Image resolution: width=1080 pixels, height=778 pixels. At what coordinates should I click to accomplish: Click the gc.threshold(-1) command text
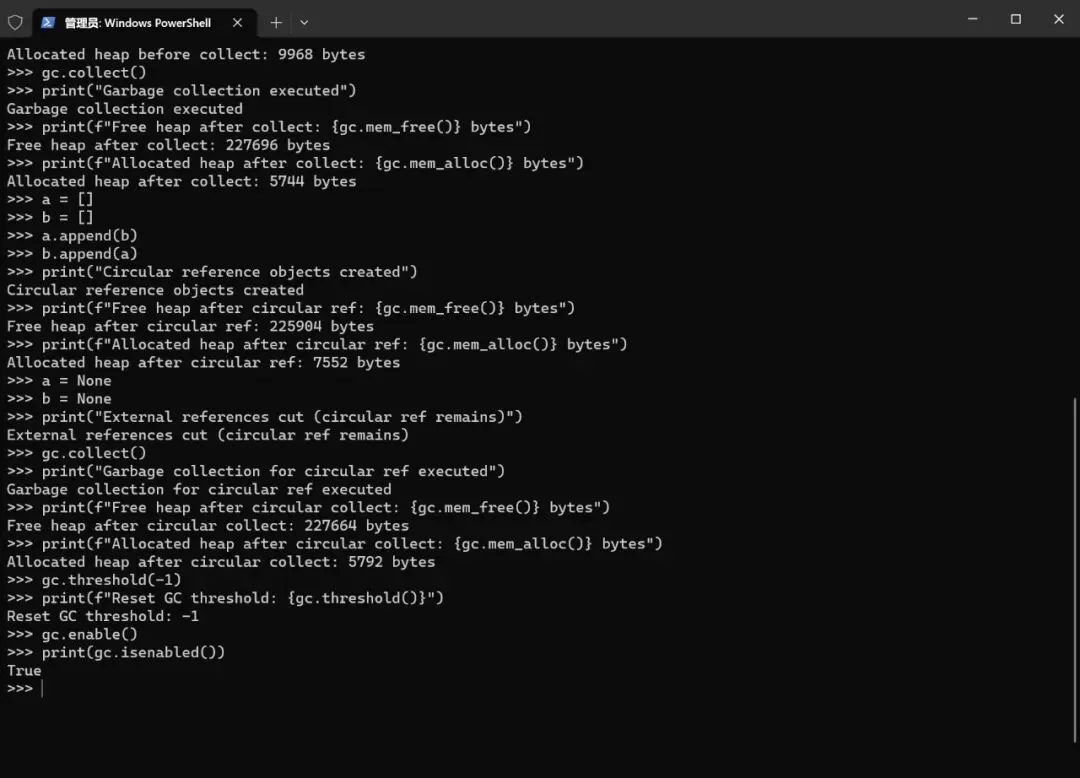[111, 580]
